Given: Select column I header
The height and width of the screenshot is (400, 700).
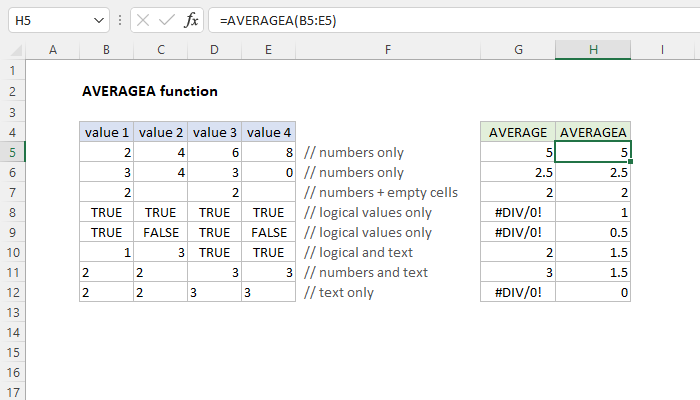Looking at the screenshot, I should 662,50.
